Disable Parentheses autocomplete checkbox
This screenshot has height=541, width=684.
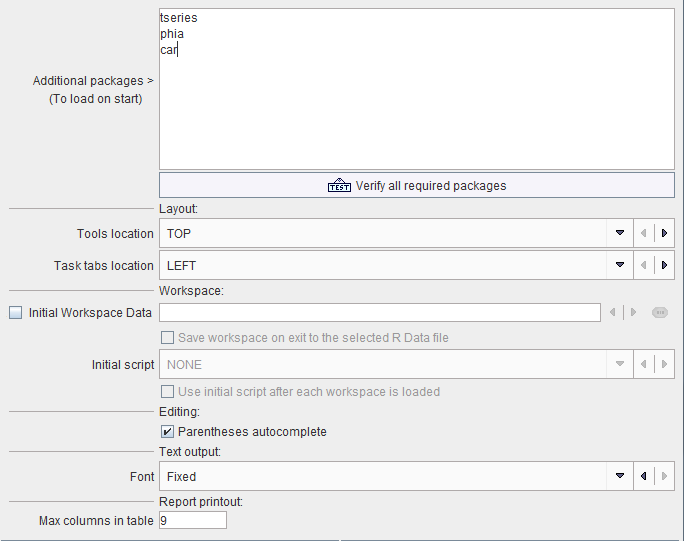click(167, 431)
